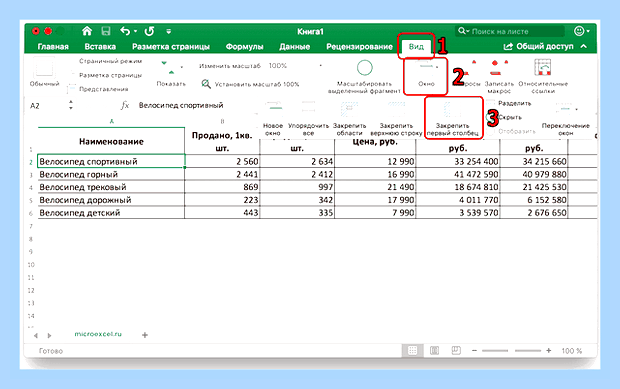Screen dimensions: 620x389
Task: Click 'Установить масштаб 100%' magnifier icon
Action: pyautogui.click(x=206, y=84)
